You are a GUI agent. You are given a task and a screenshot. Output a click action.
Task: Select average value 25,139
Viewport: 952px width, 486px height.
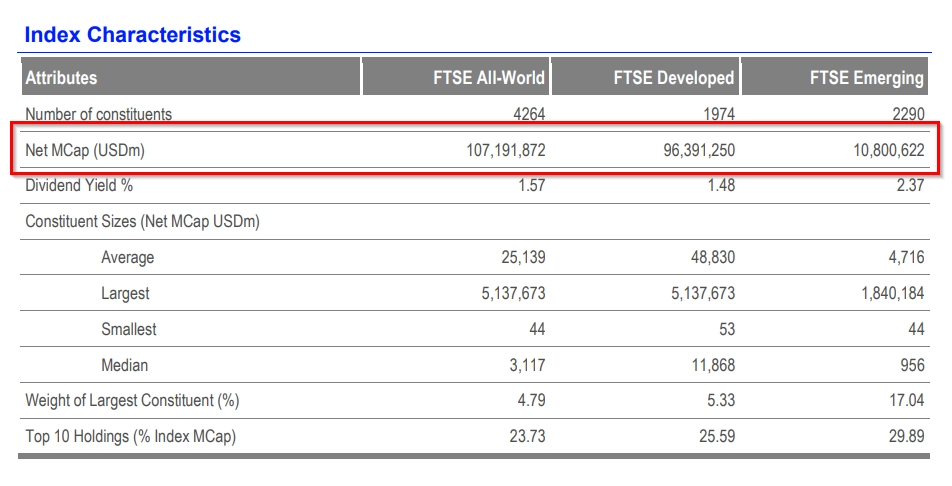tap(523, 258)
